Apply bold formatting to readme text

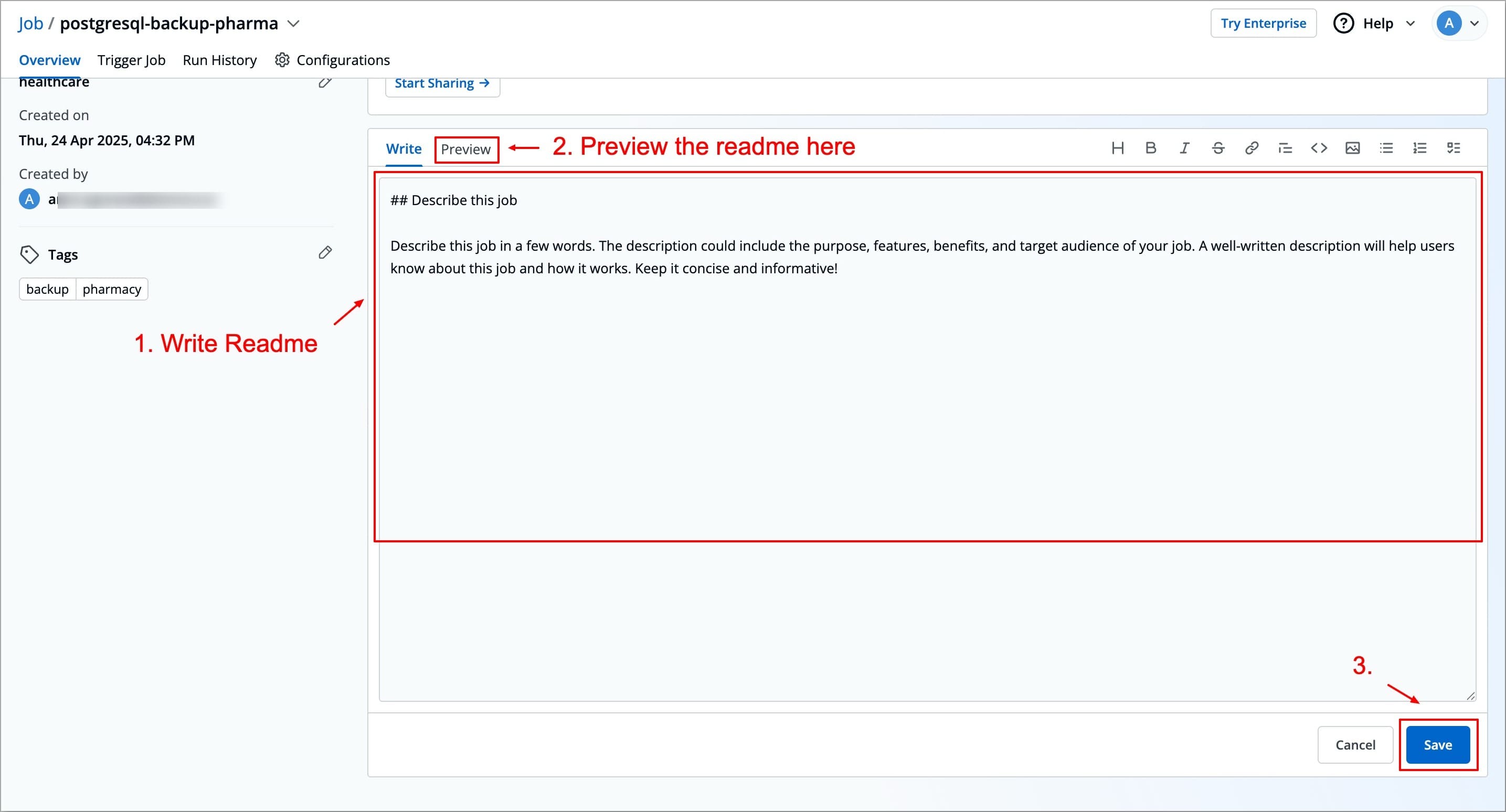[1151, 148]
